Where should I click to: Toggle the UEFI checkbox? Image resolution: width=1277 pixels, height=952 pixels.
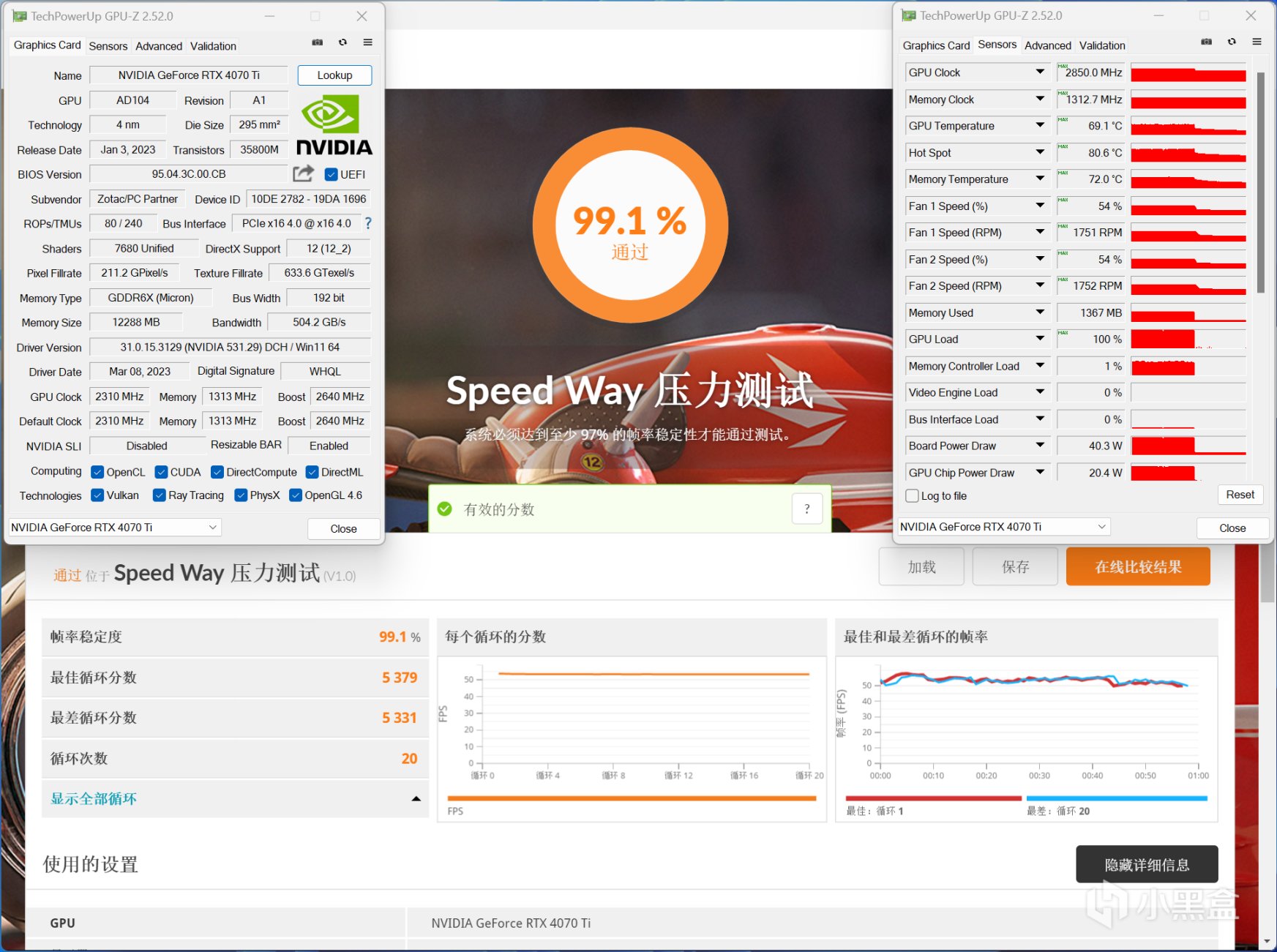pos(331,174)
